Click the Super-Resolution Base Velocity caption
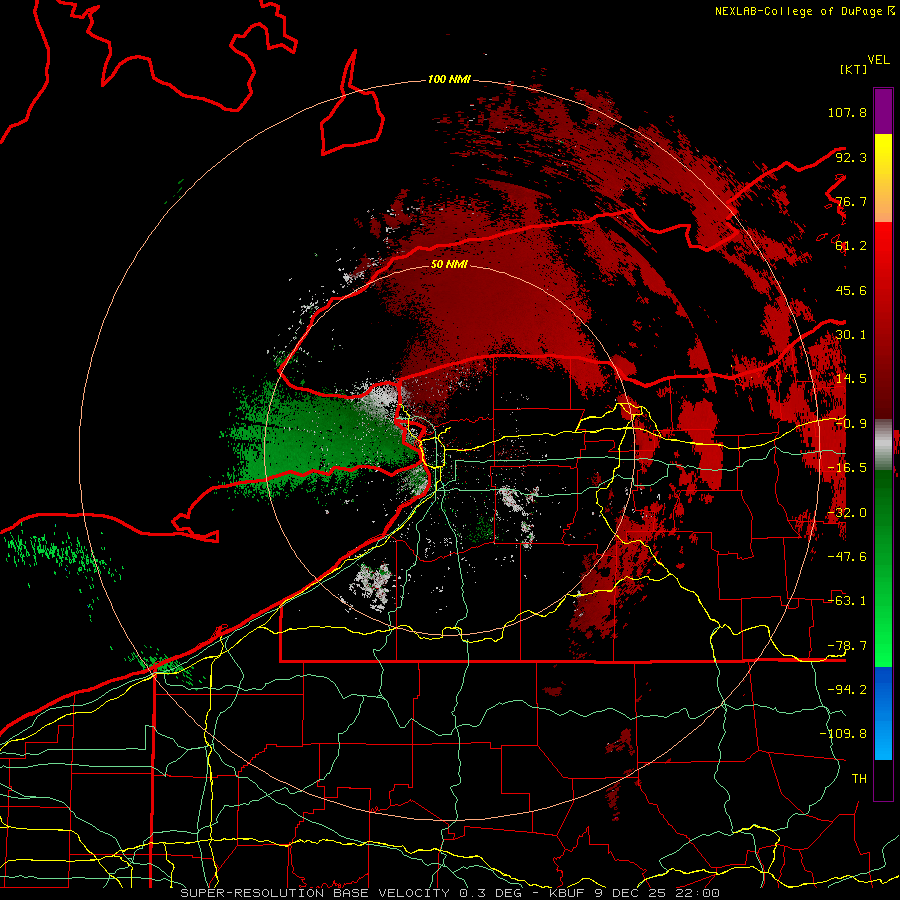This screenshot has width=900, height=900. (450, 893)
